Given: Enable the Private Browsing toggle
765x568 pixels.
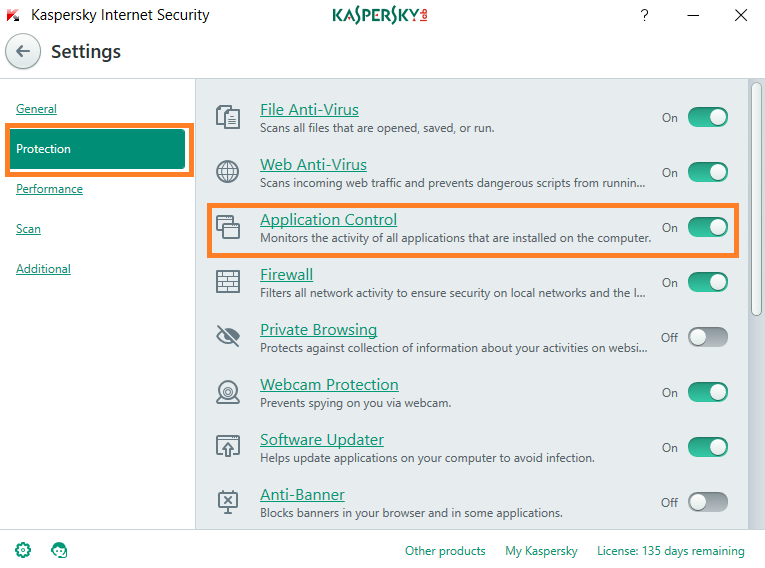Looking at the screenshot, I should (x=707, y=337).
